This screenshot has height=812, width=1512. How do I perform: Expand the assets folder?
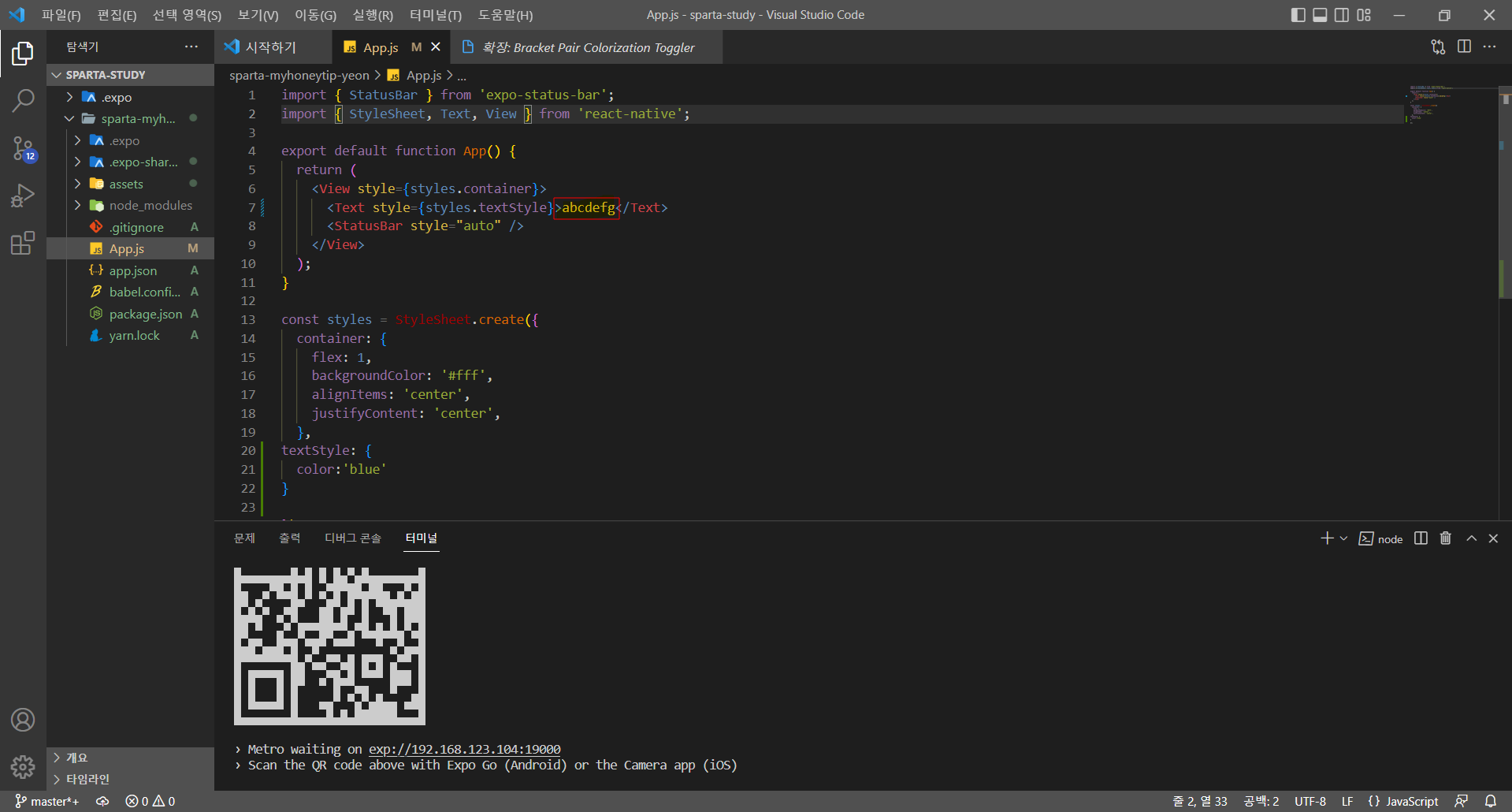(130, 184)
